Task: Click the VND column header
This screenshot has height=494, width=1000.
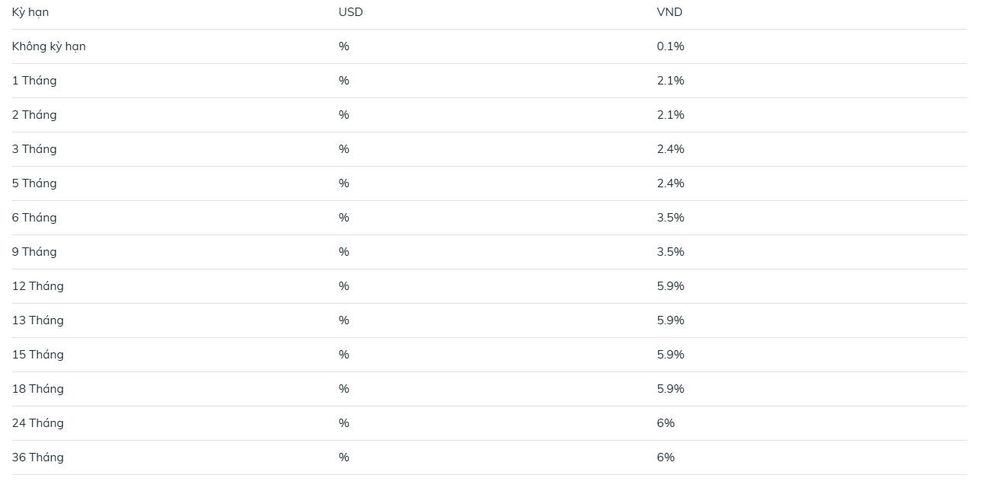Action: 669,12
